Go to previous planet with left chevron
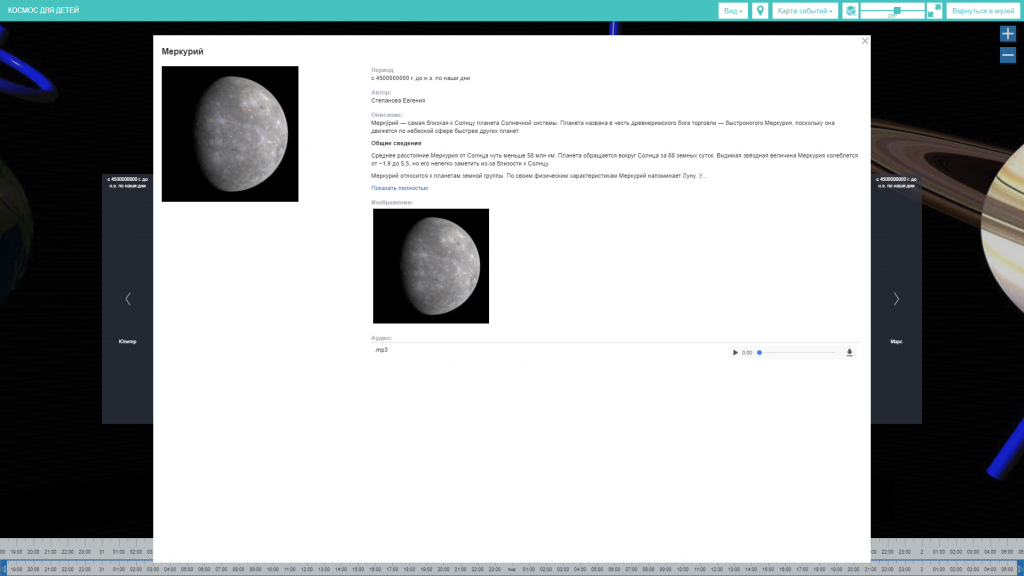Viewport: 1024px width, 576px height. (127, 299)
